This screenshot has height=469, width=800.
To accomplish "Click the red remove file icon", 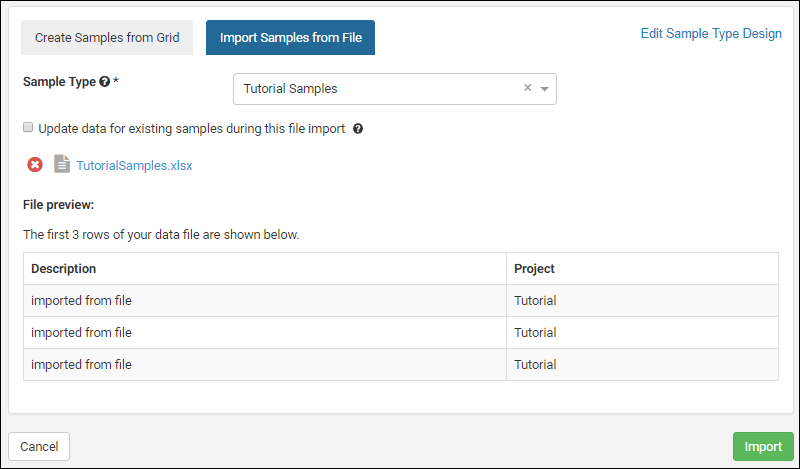I will [x=35, y=165].
